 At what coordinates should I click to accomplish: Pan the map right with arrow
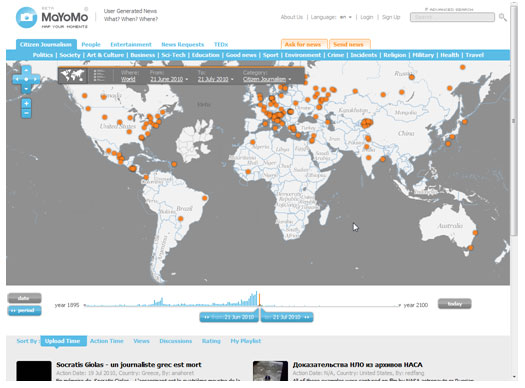(35, 79)
